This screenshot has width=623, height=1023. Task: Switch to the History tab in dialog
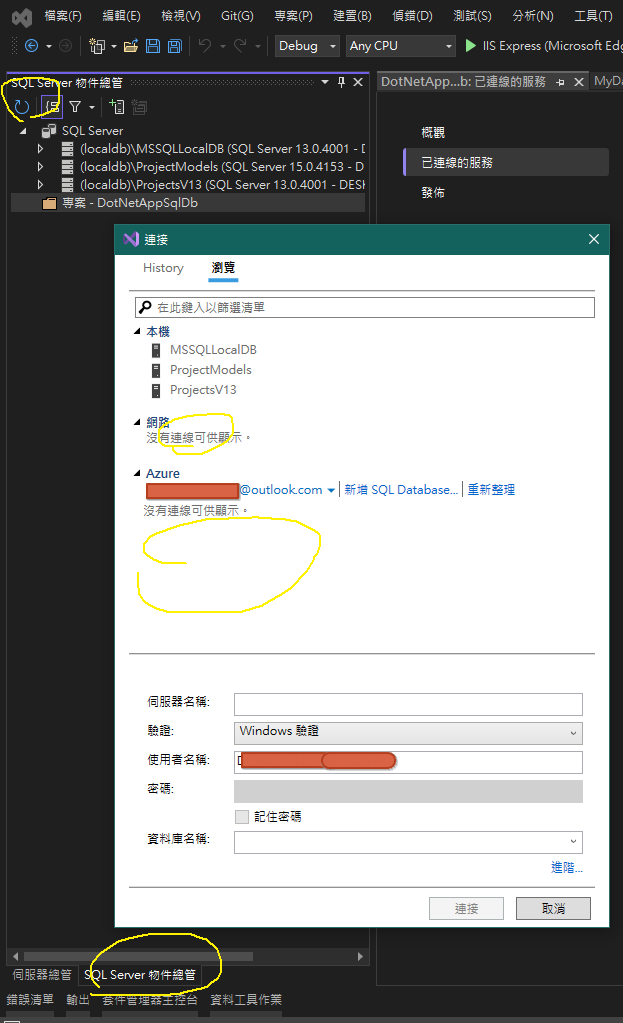point(163,268)
